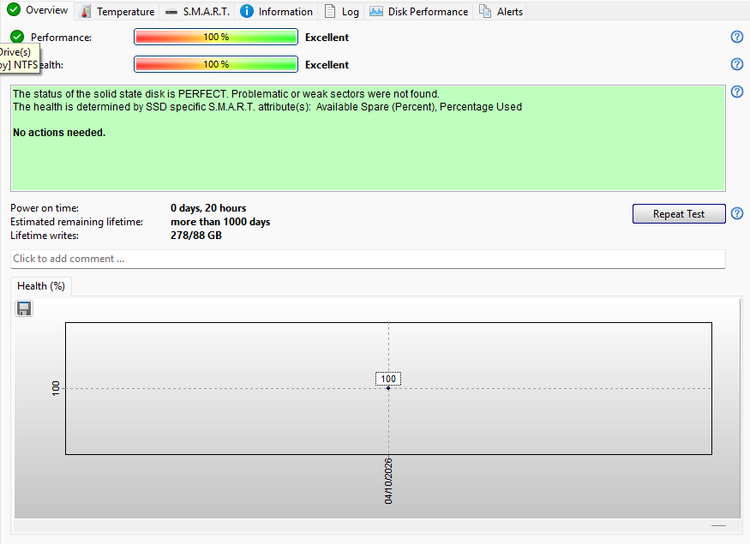Click the green check icon beside Performance
The height and width of the screenshot is (544, 750).
17,37
